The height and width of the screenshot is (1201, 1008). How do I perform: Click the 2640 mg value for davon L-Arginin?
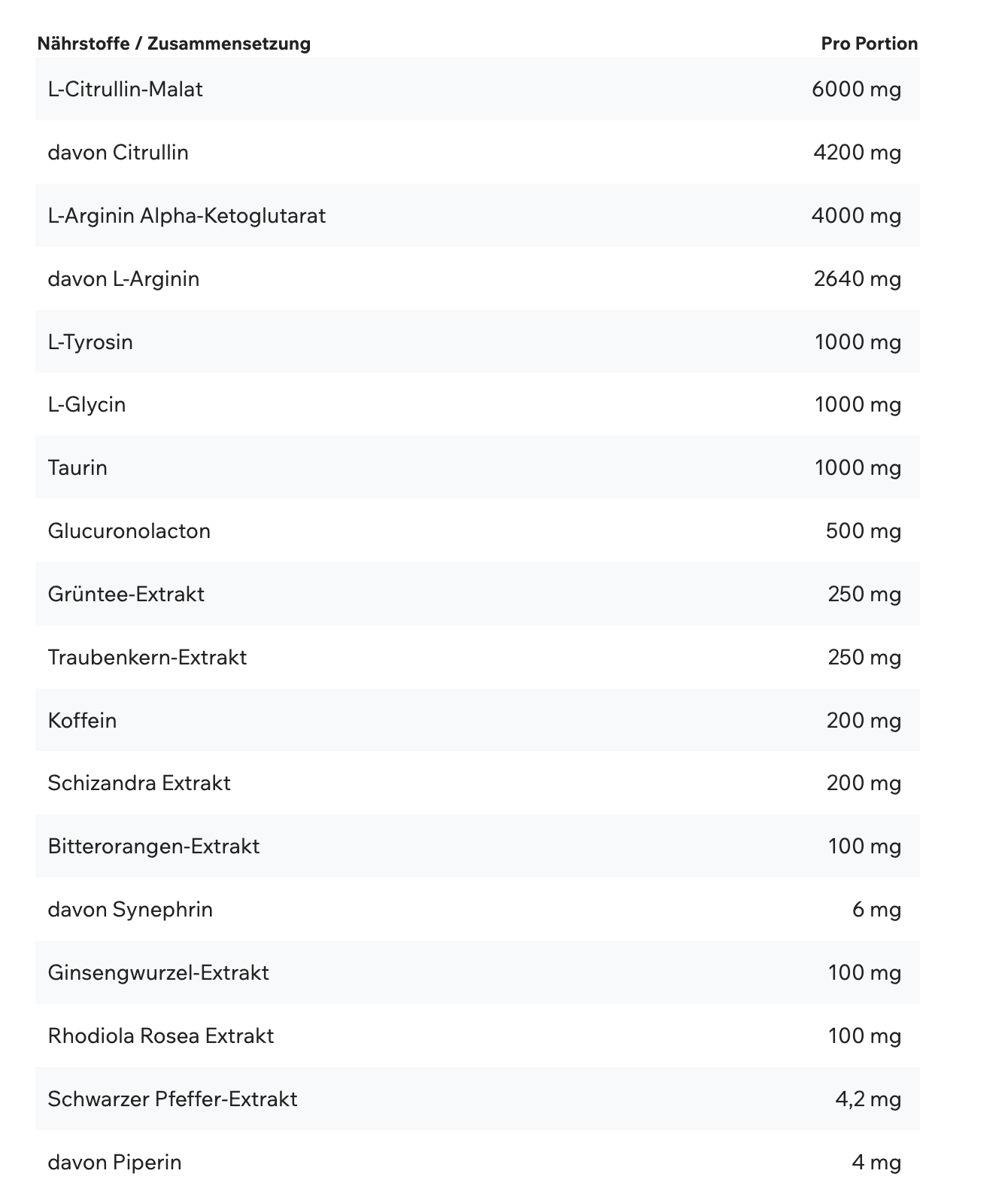[x=857, y=279]
